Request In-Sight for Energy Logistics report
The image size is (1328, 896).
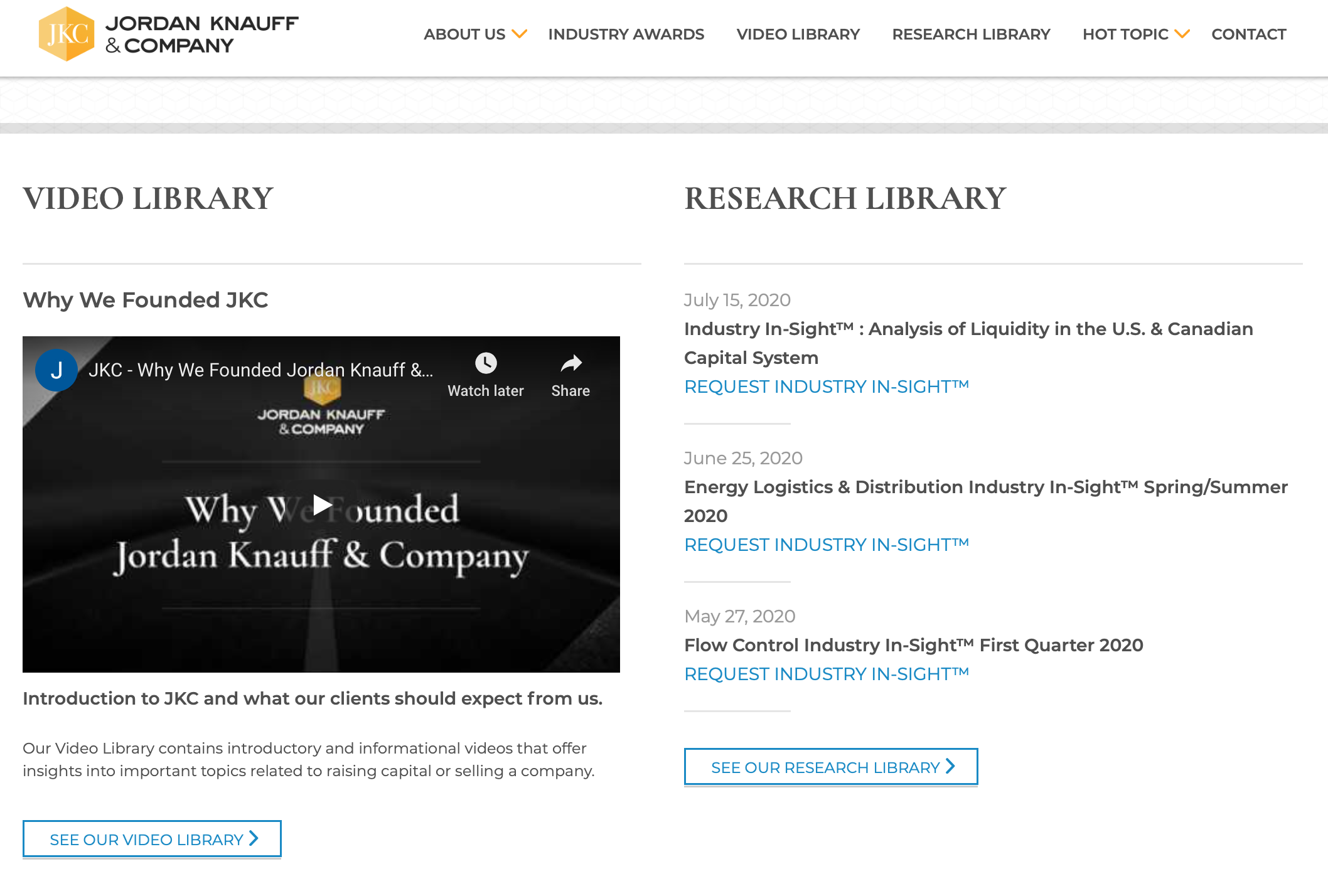[x=827, y=545]
